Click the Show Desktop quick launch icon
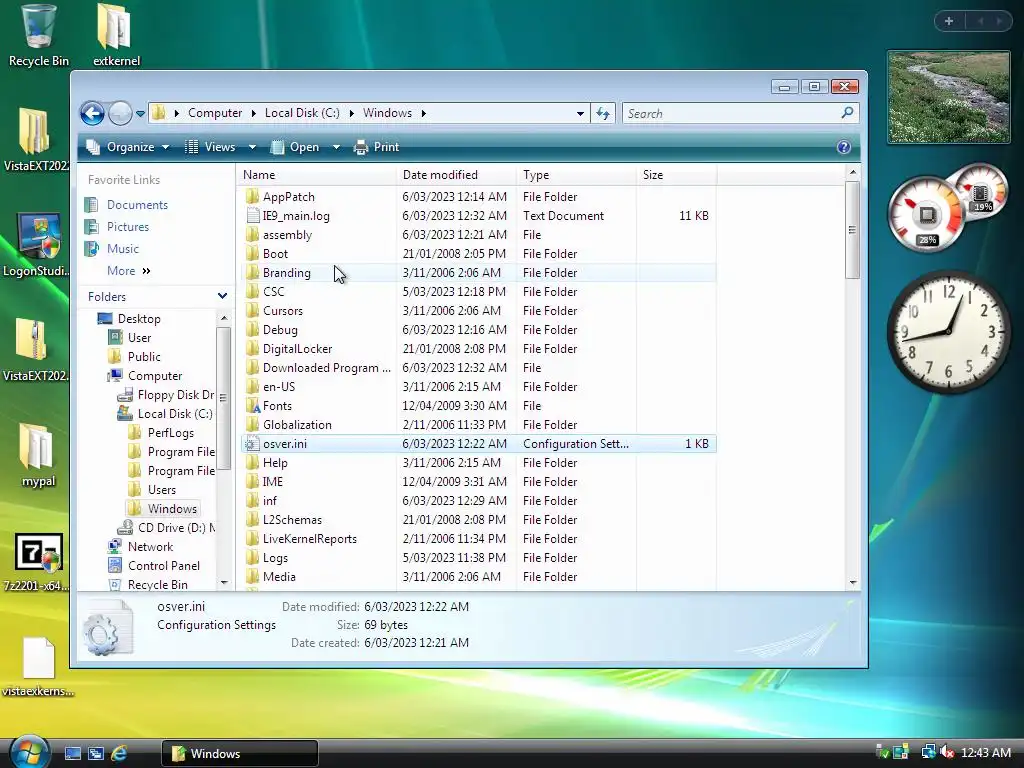1024x768 pixels. (72, 754)
